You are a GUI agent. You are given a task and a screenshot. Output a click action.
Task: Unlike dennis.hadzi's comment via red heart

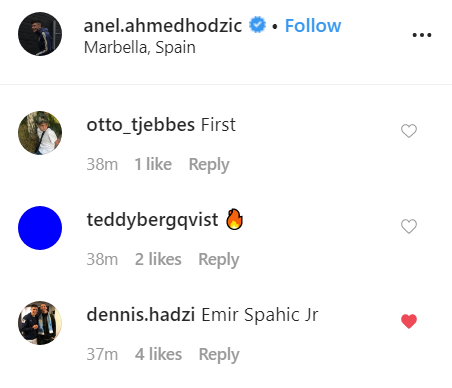pyautogui.click(x=409, y=321)
